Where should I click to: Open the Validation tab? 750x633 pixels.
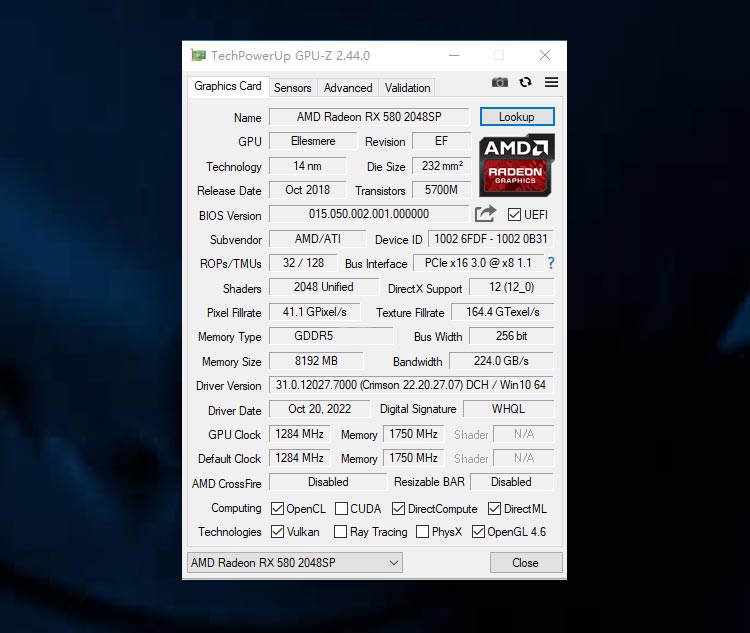[x=407, y=88]
